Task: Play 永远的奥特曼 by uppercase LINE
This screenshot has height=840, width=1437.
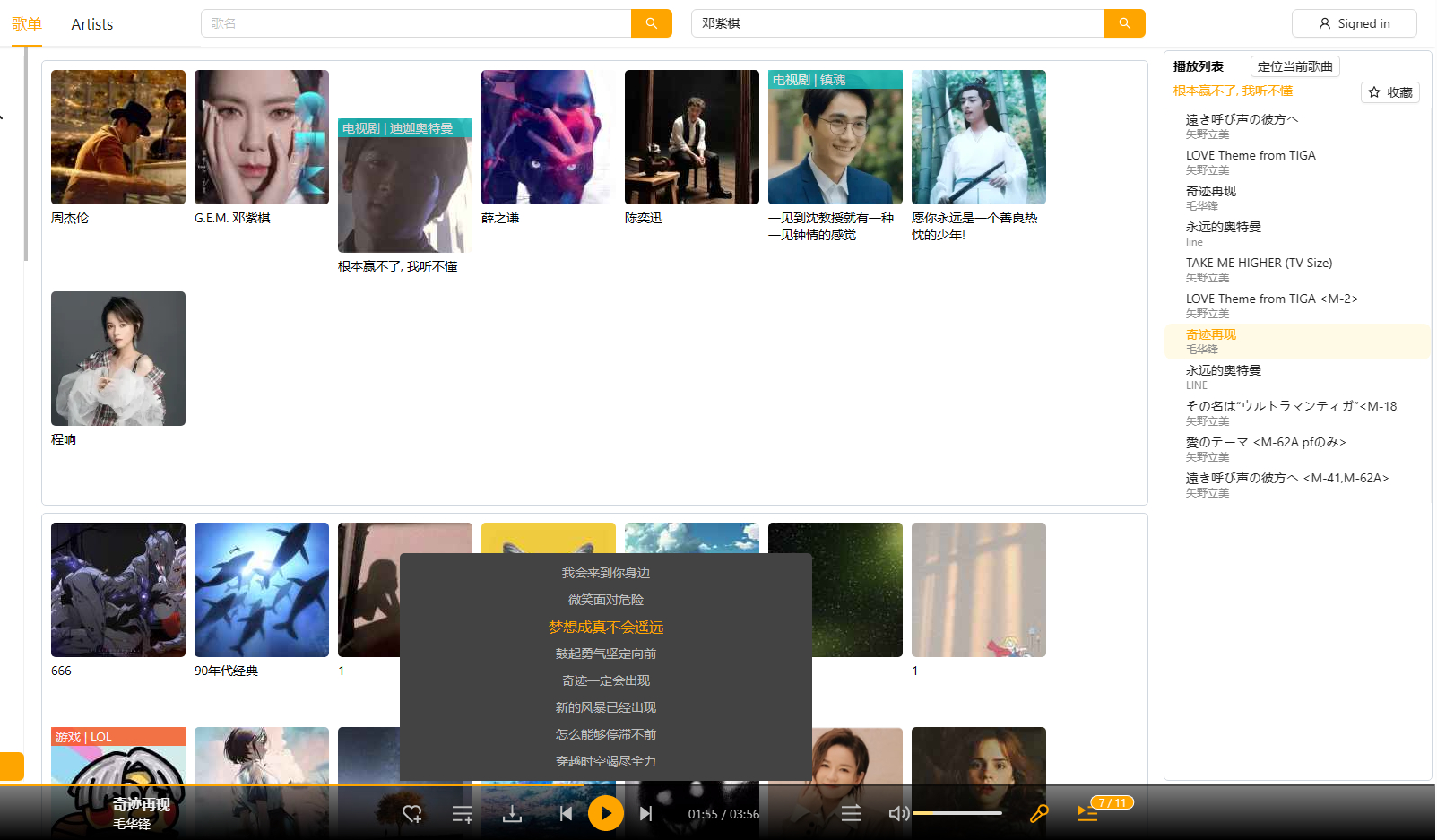Action: [1297, 377]
